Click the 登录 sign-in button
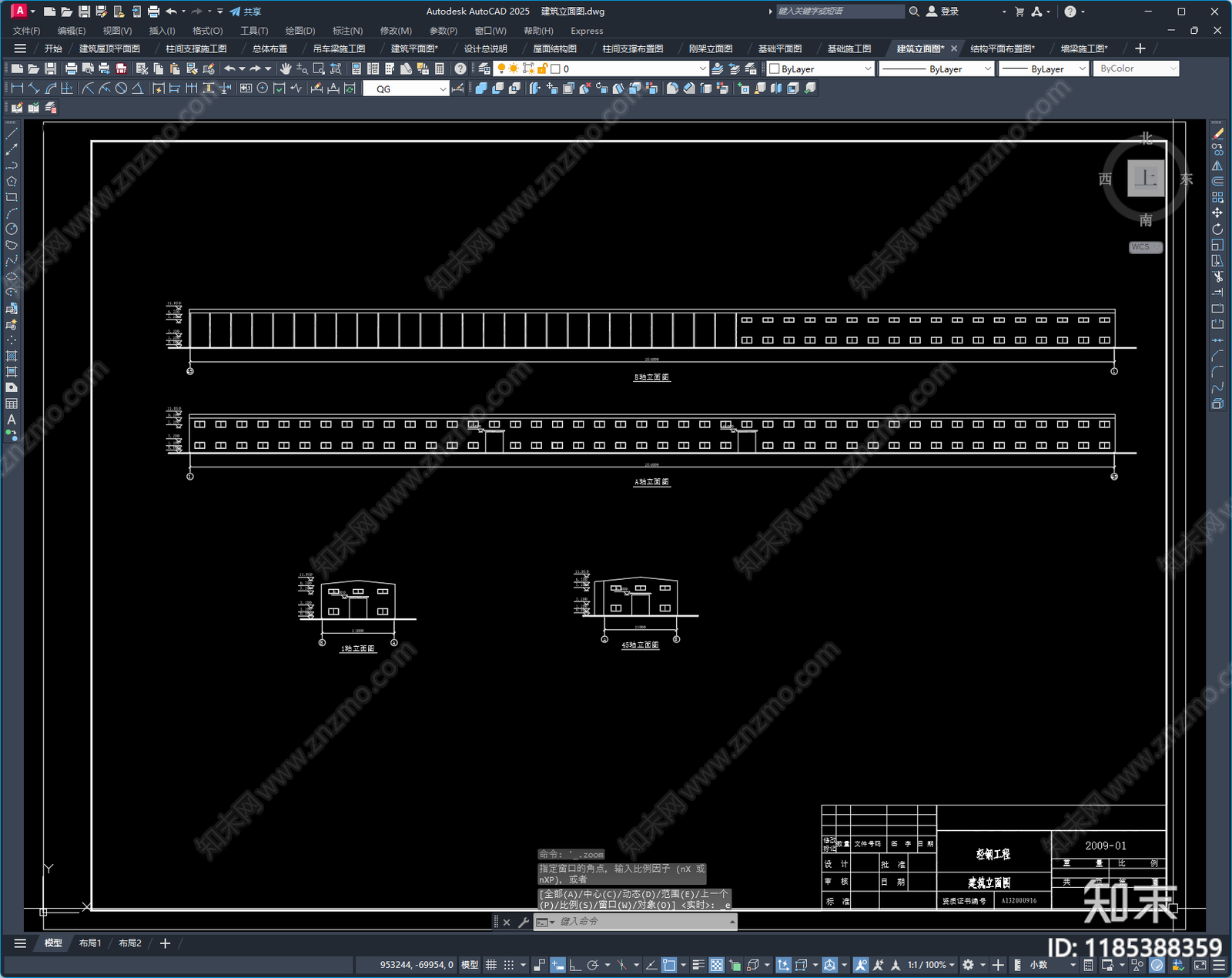The image size is (1232, 978). (943, 12)
